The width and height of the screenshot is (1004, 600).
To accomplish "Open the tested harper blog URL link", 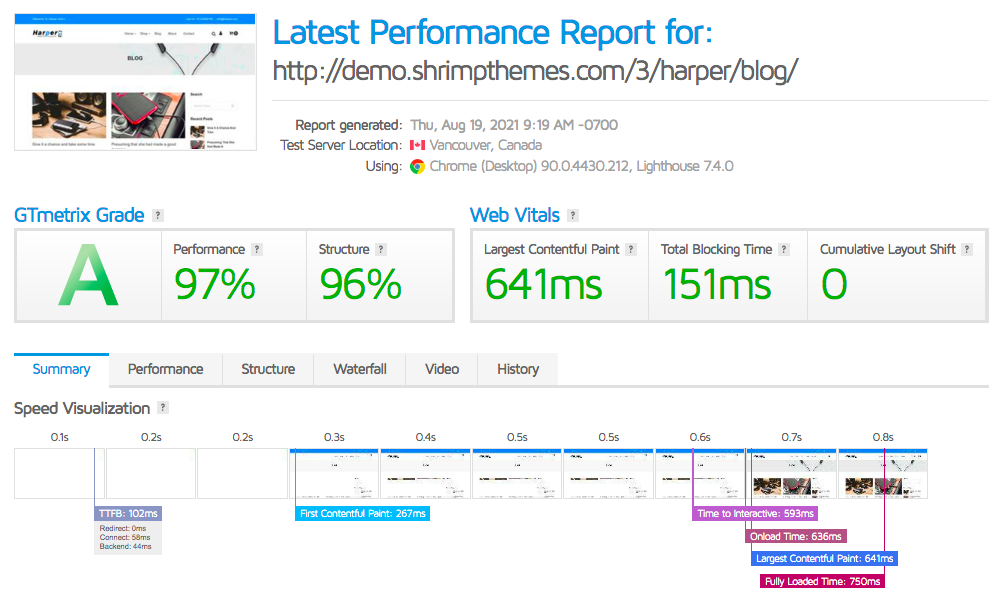I will 535,72.
